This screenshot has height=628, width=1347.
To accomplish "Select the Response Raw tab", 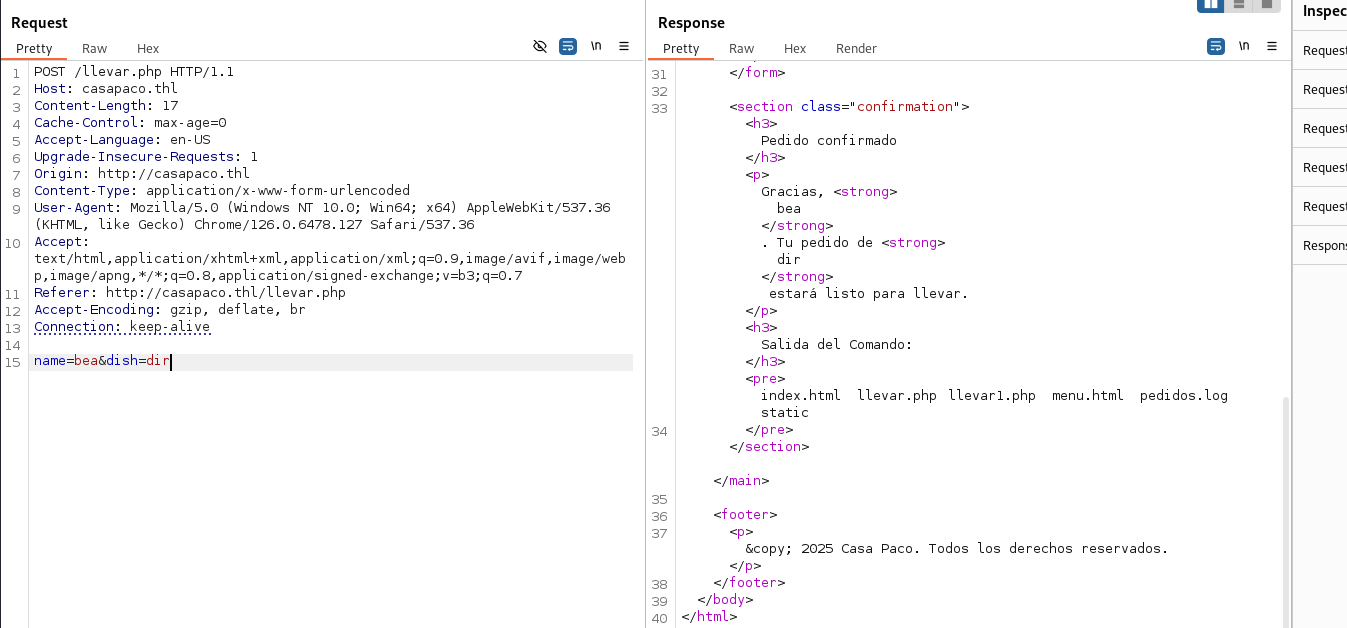I will (x=741, y=48).
